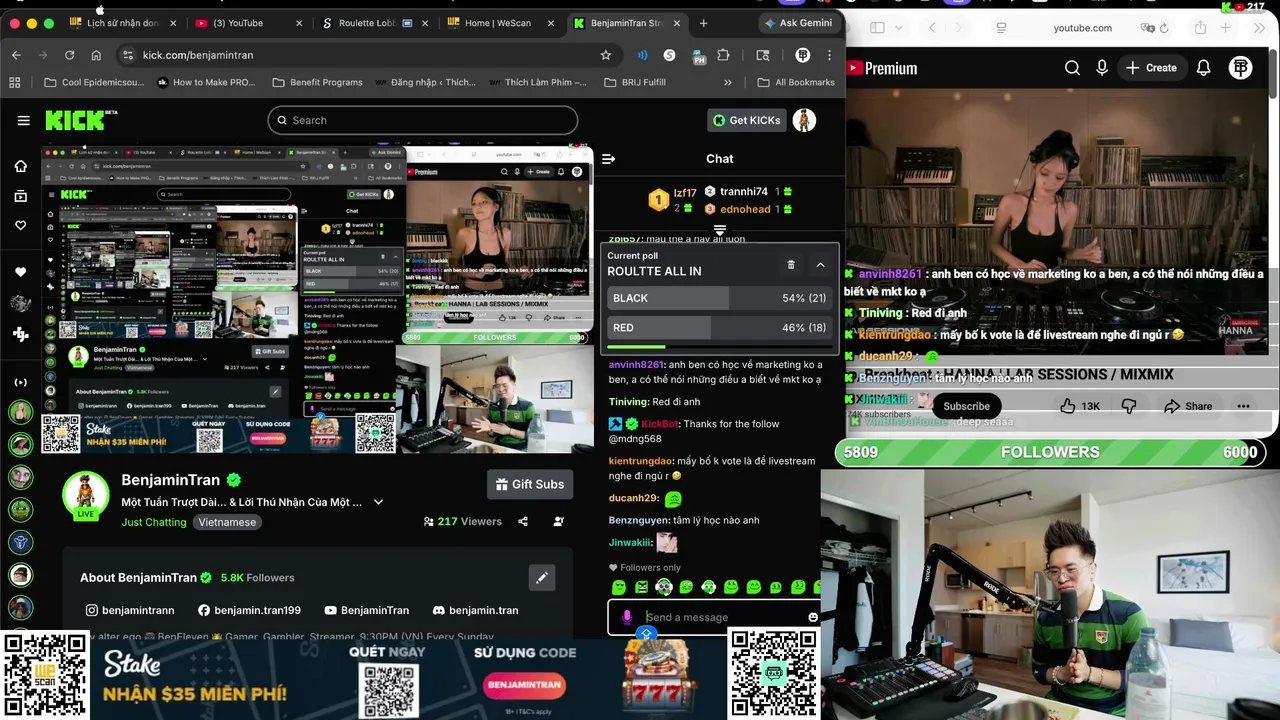Open All Bookmarks folder
Image resolution: width=1280 pixels, height=720 pixels.
(796, 82)
